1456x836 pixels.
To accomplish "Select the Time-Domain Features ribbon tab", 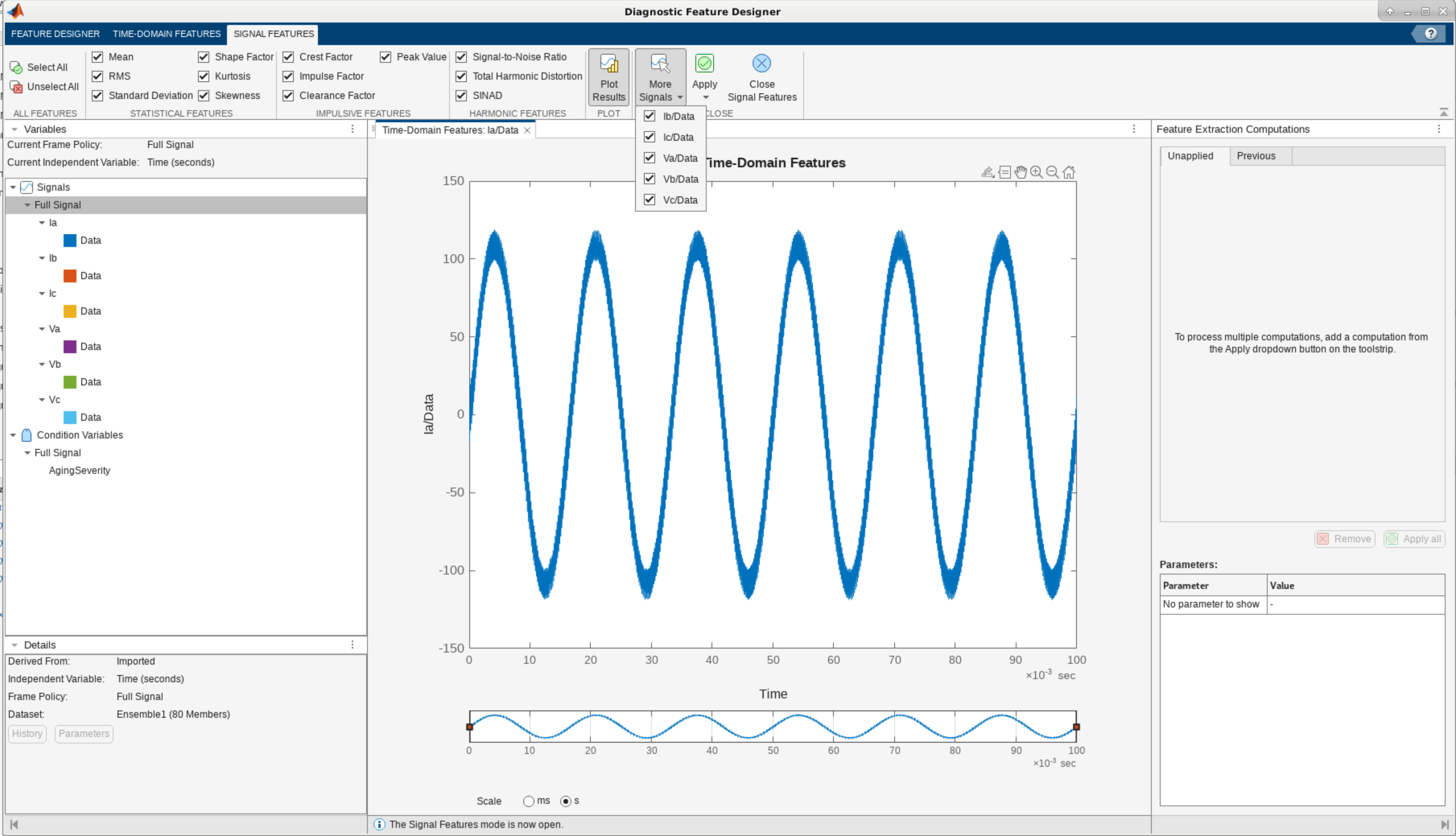I will point(166,33).
